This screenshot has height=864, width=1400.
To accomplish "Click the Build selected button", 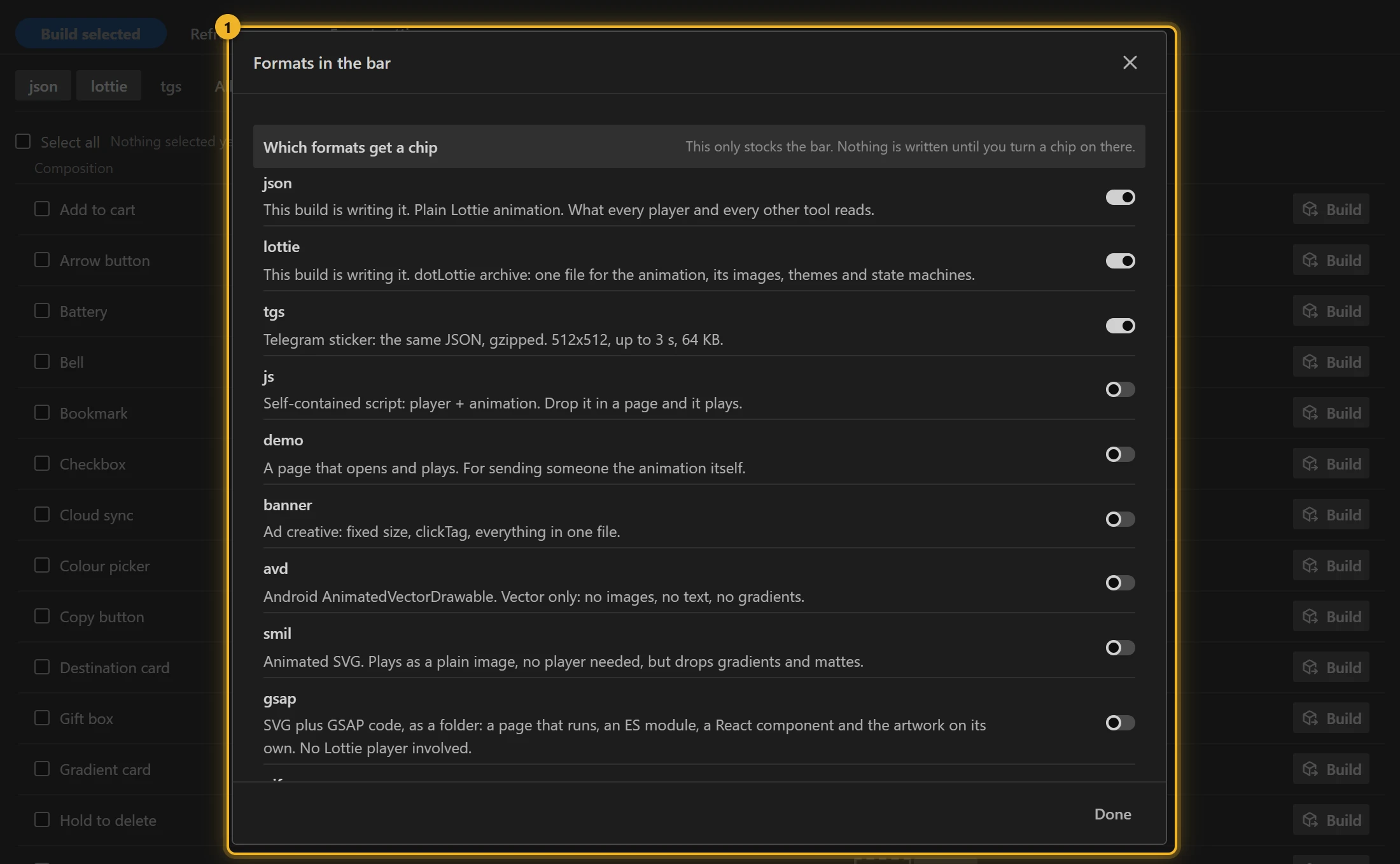I will [x=90, y=34].
